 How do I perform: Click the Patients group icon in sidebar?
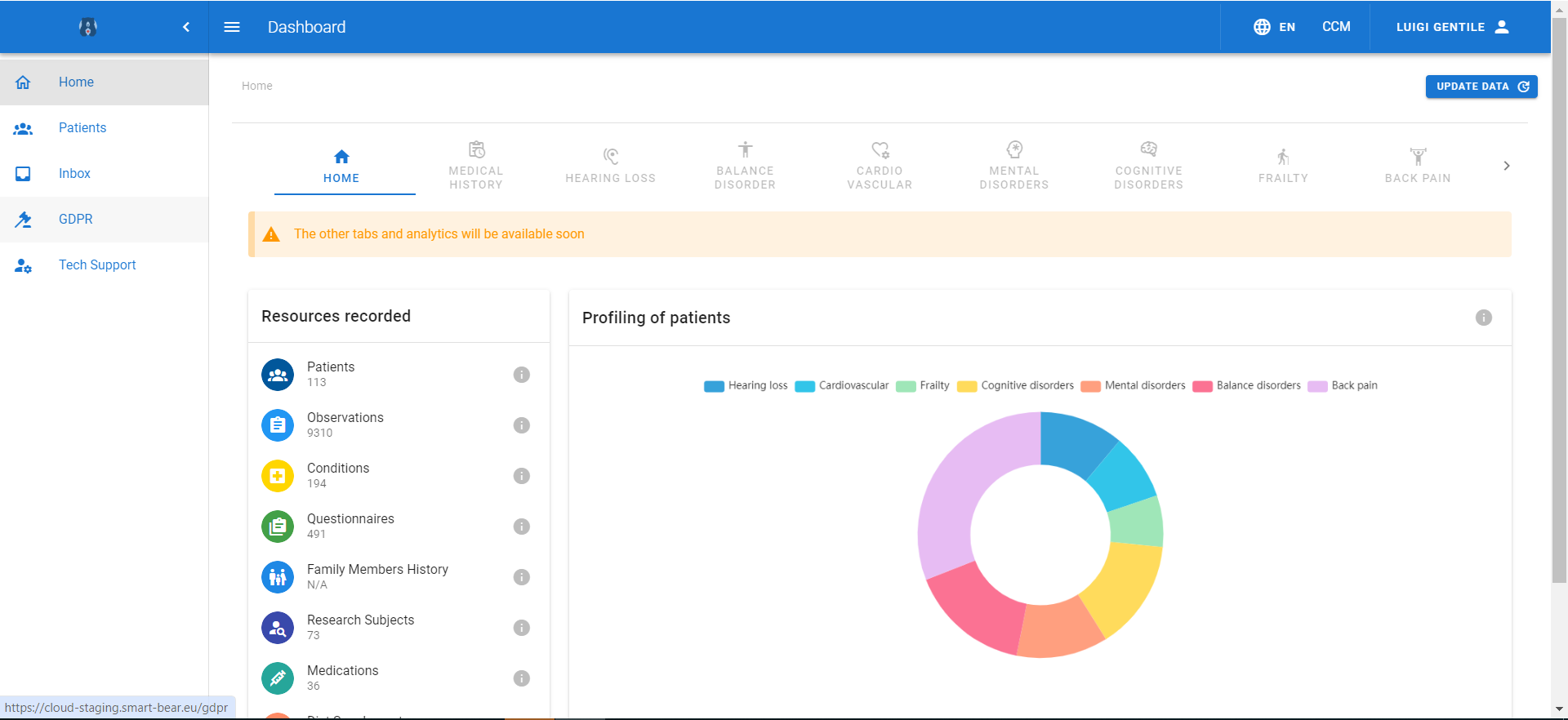tap(23, 128)
